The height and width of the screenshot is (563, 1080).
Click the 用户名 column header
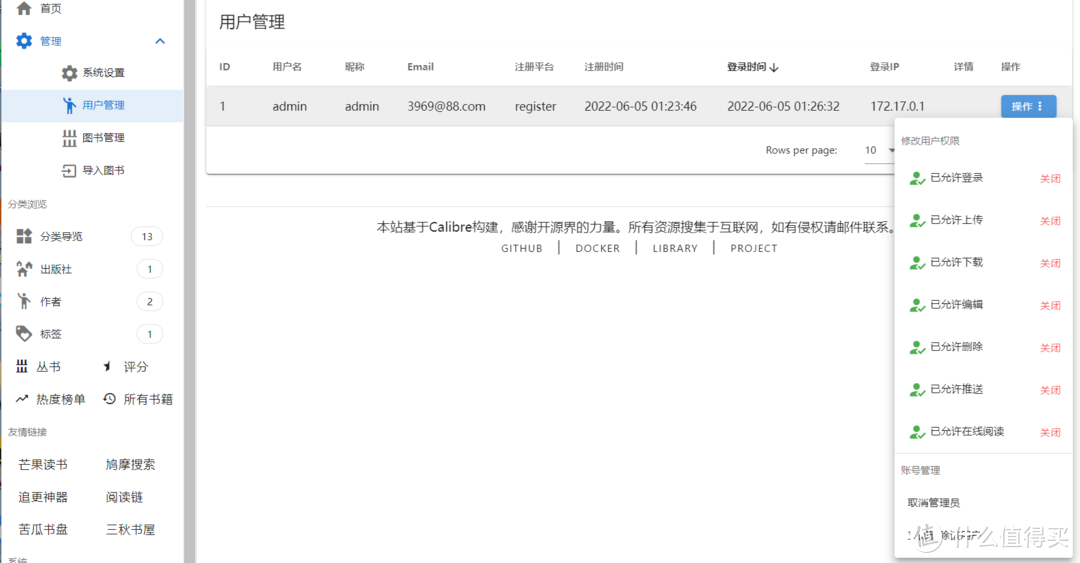click(x=287, y=67)
